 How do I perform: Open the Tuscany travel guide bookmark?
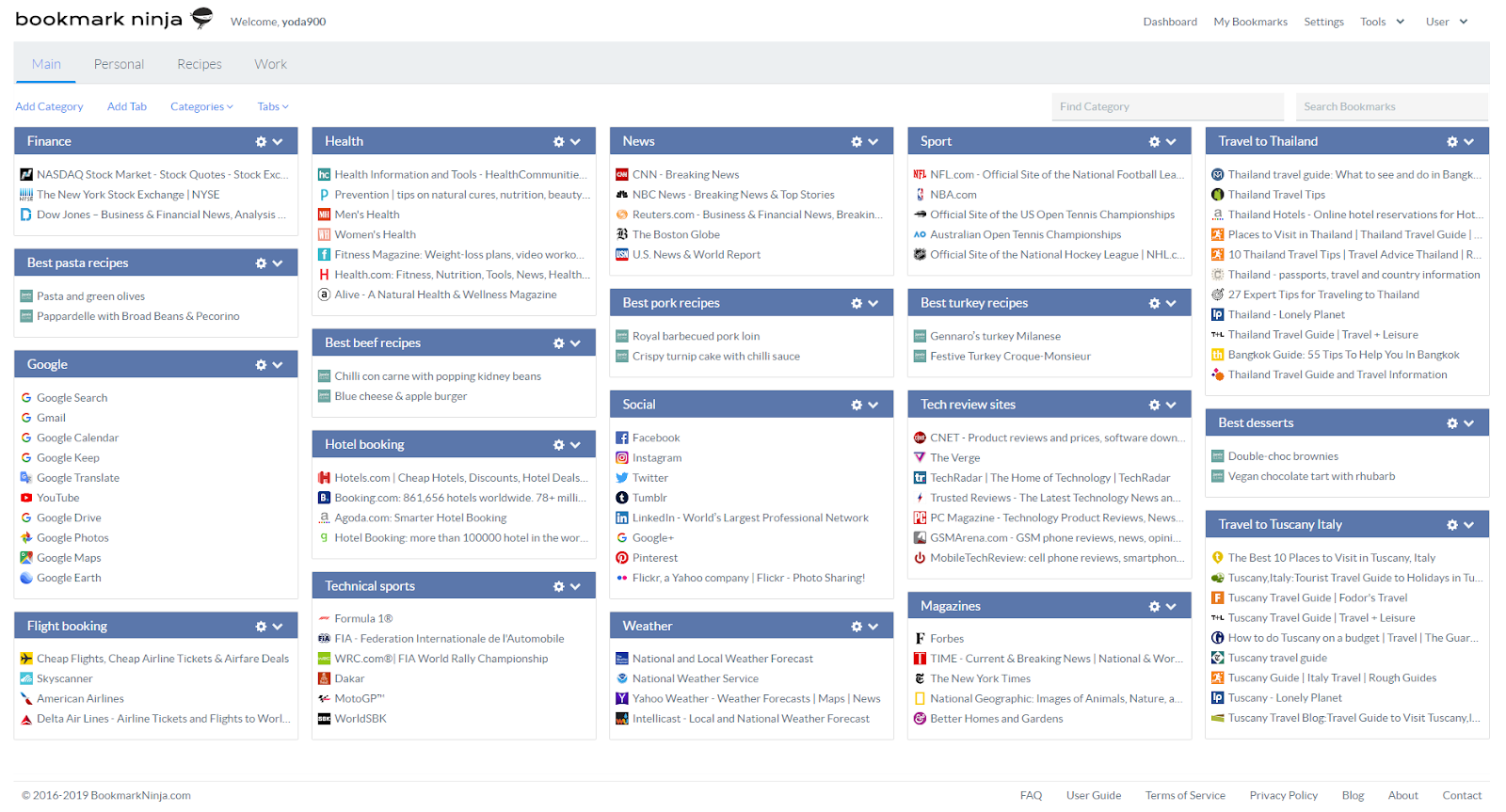click(x=1277, y=659)
